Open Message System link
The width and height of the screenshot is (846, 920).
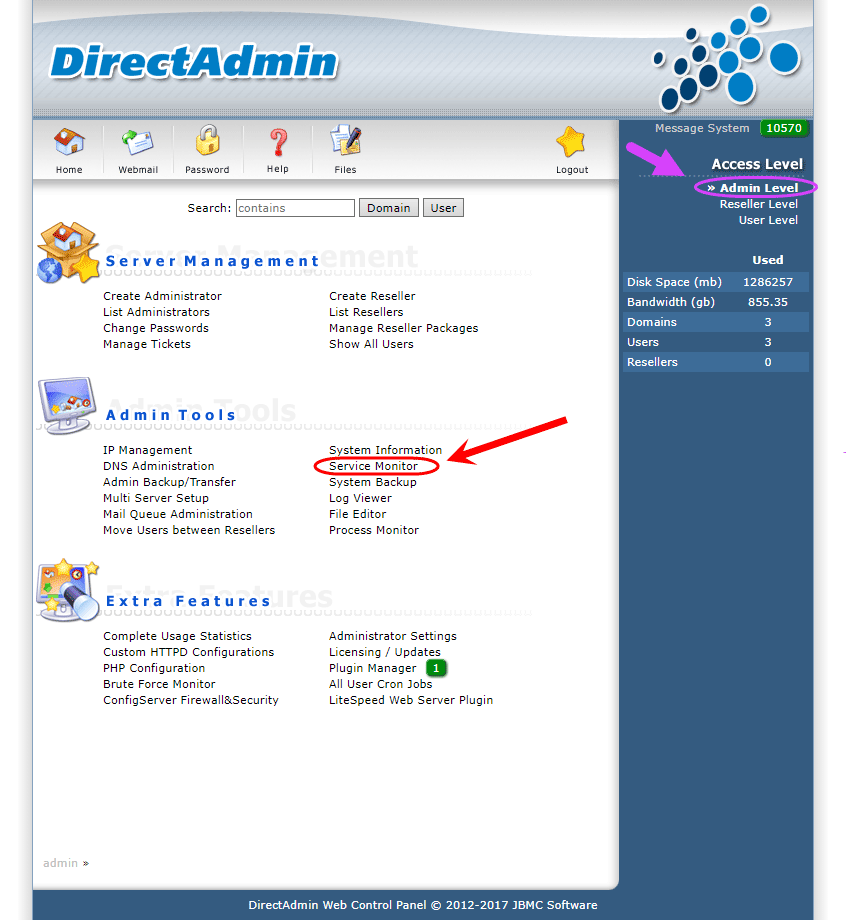(x=702, y=128)
